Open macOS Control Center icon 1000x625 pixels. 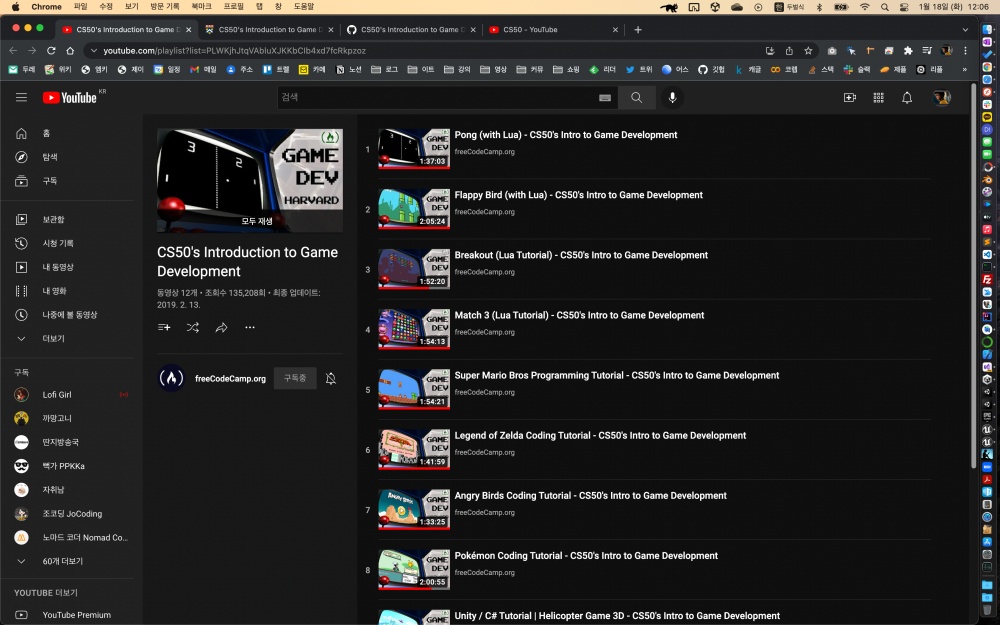tap(904, 6)
